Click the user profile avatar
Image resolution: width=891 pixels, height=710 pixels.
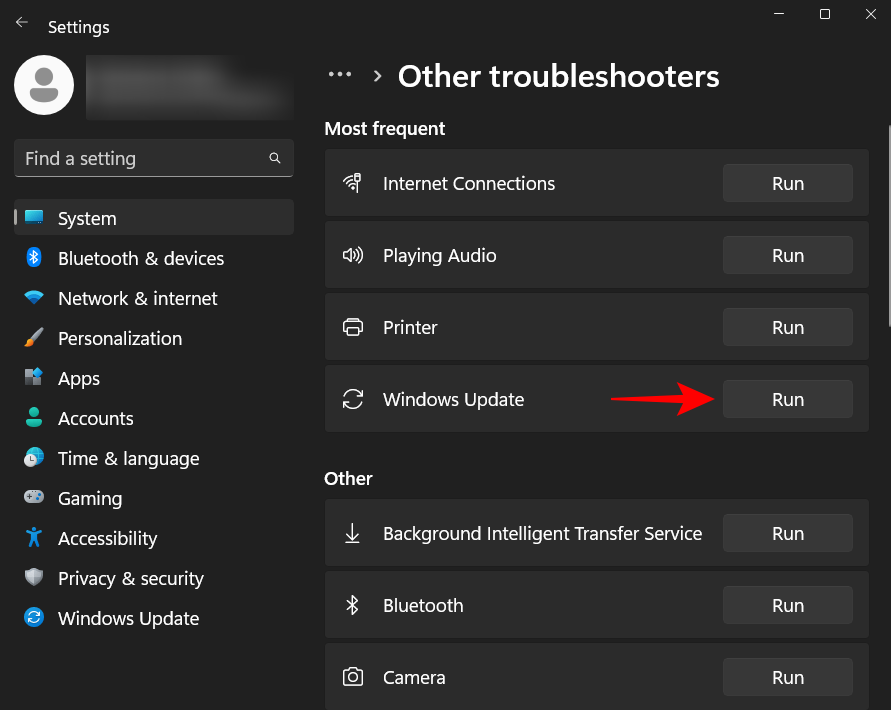43,86
